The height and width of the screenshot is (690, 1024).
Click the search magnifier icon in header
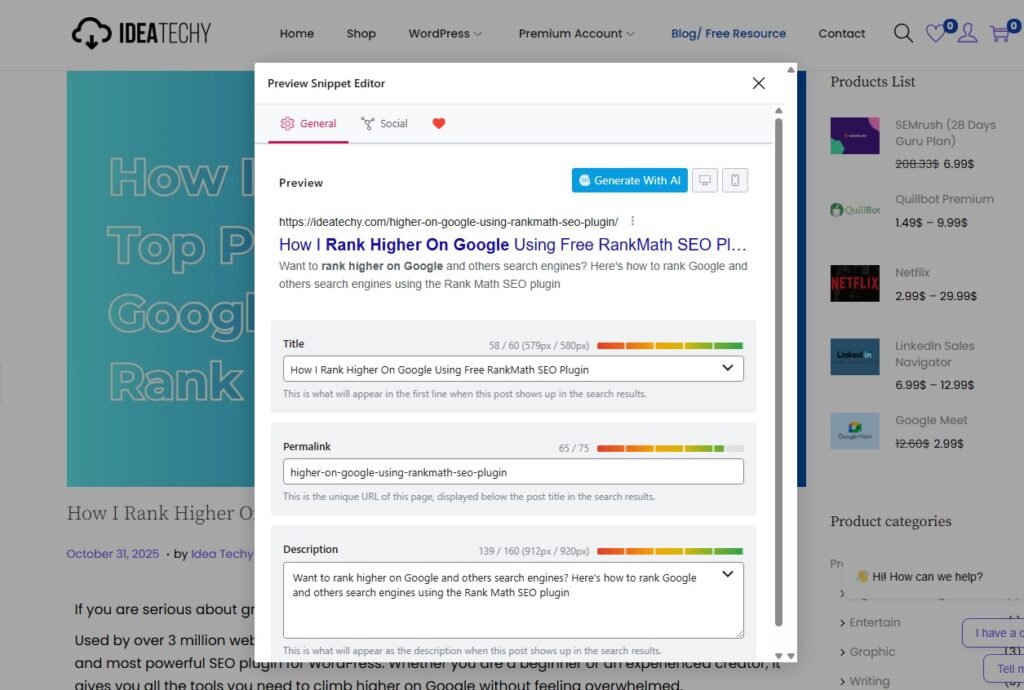[x=903, y=34]
